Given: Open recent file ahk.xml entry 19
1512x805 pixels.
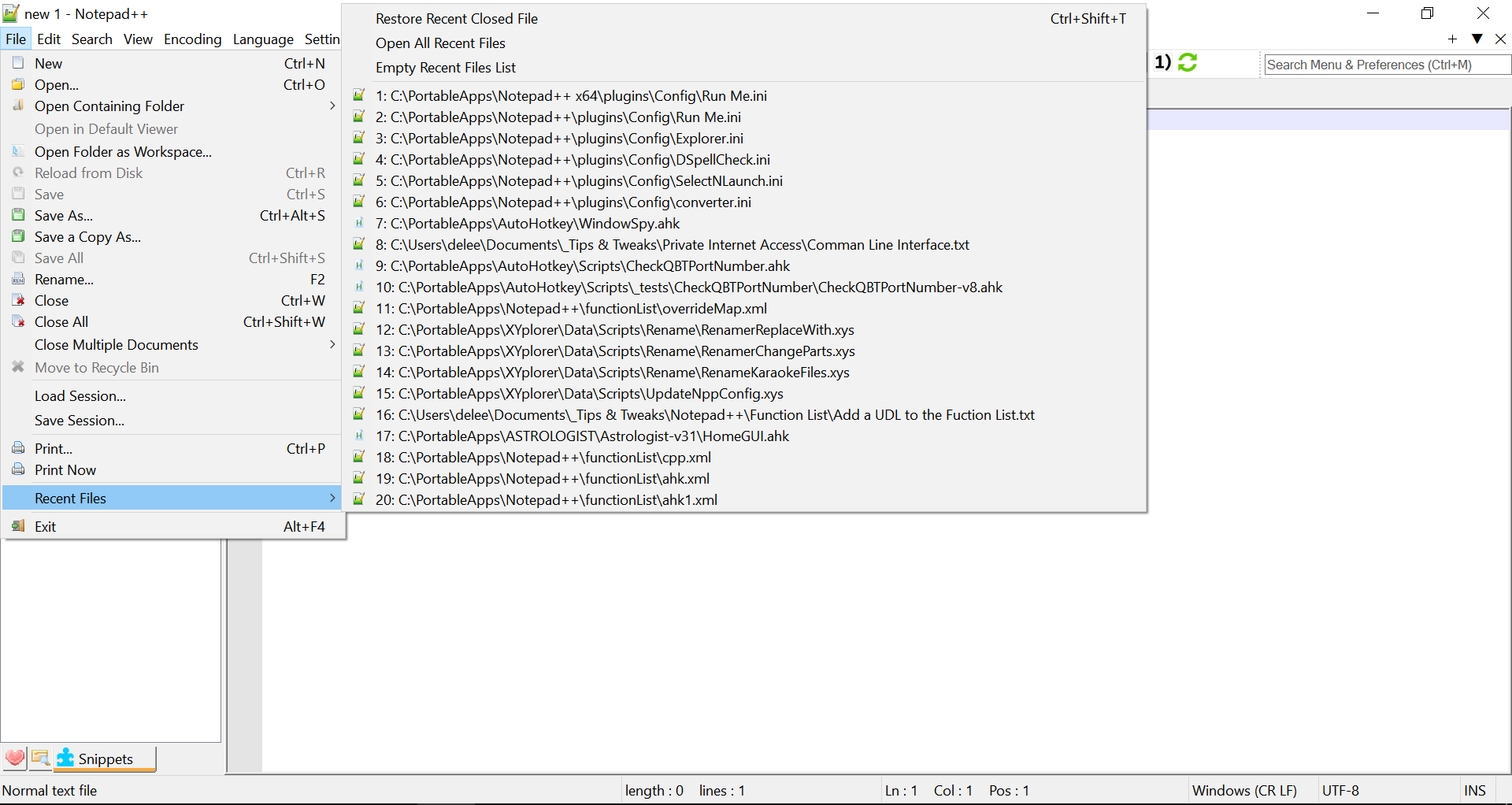Looking at the screenshot, I should tap(745, 478).
